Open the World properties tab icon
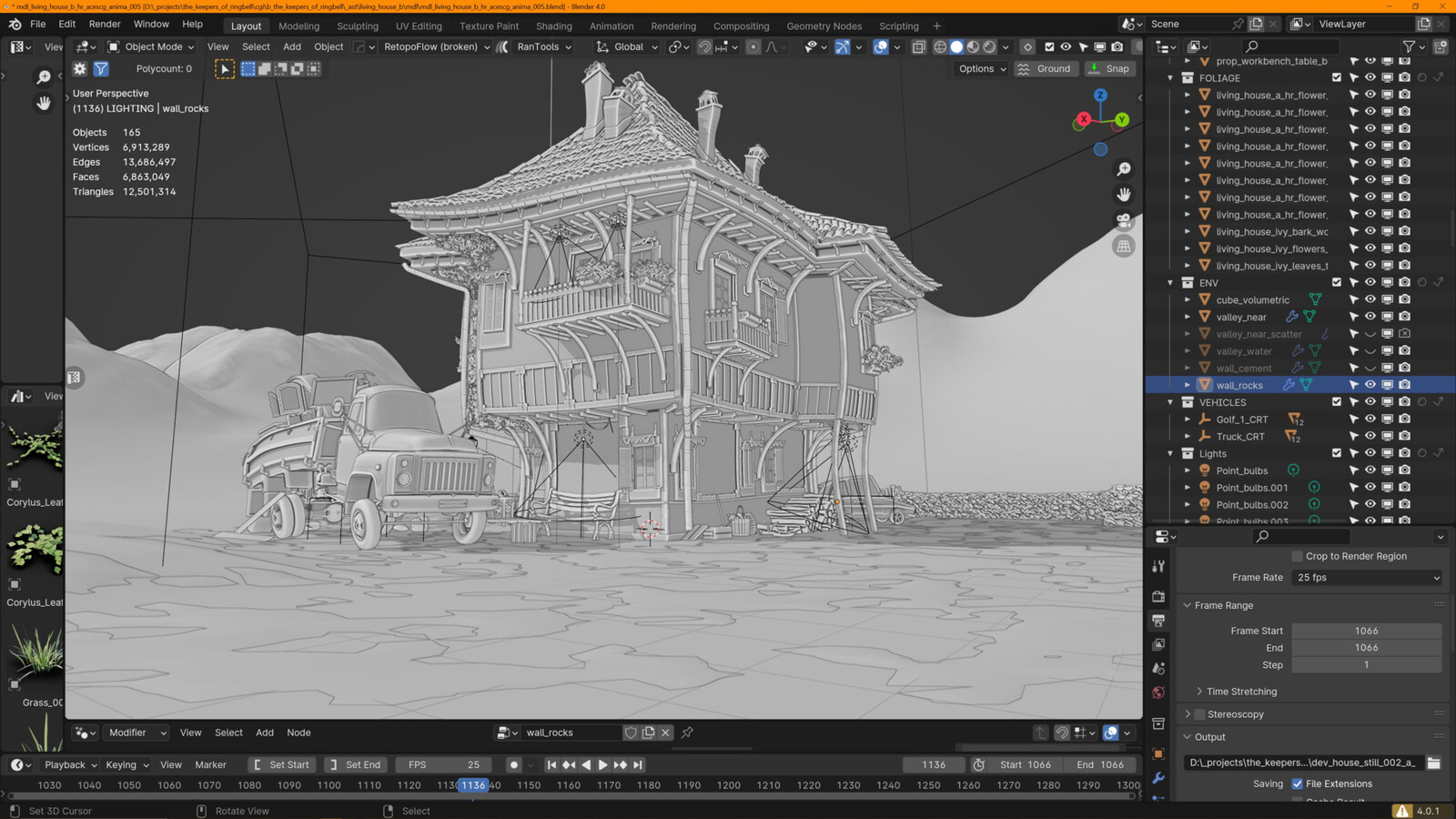This screenshot has height=819, width=1456. click(x=1158, y=693)
